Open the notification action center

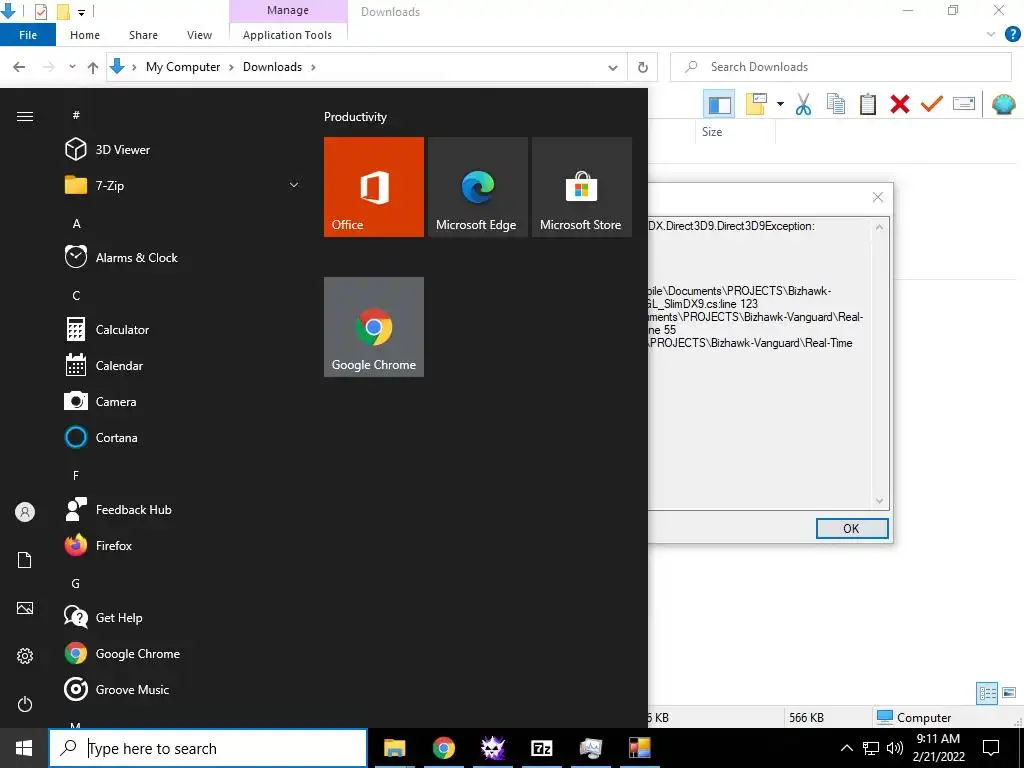tap(991, 748)
